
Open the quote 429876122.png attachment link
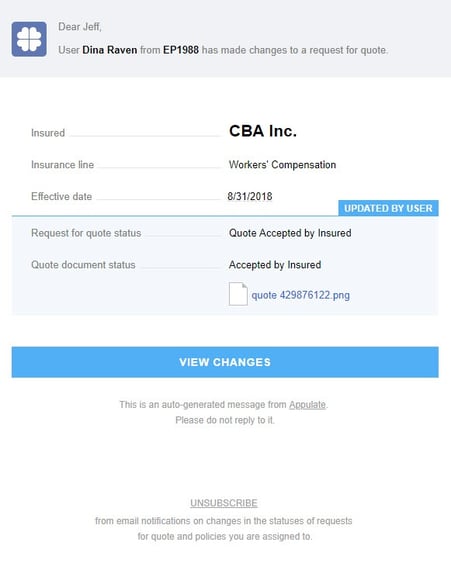click(x=300, y=295)
